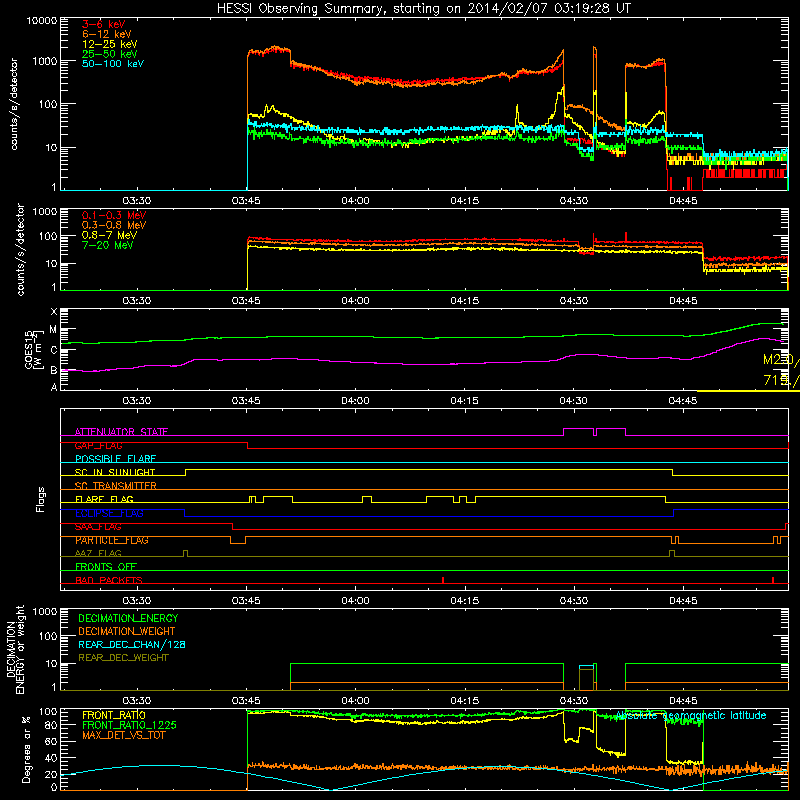The image size is (800, 800).
Task: Click the yellow M2.0 flare annotation
Action: pos(781,360)
